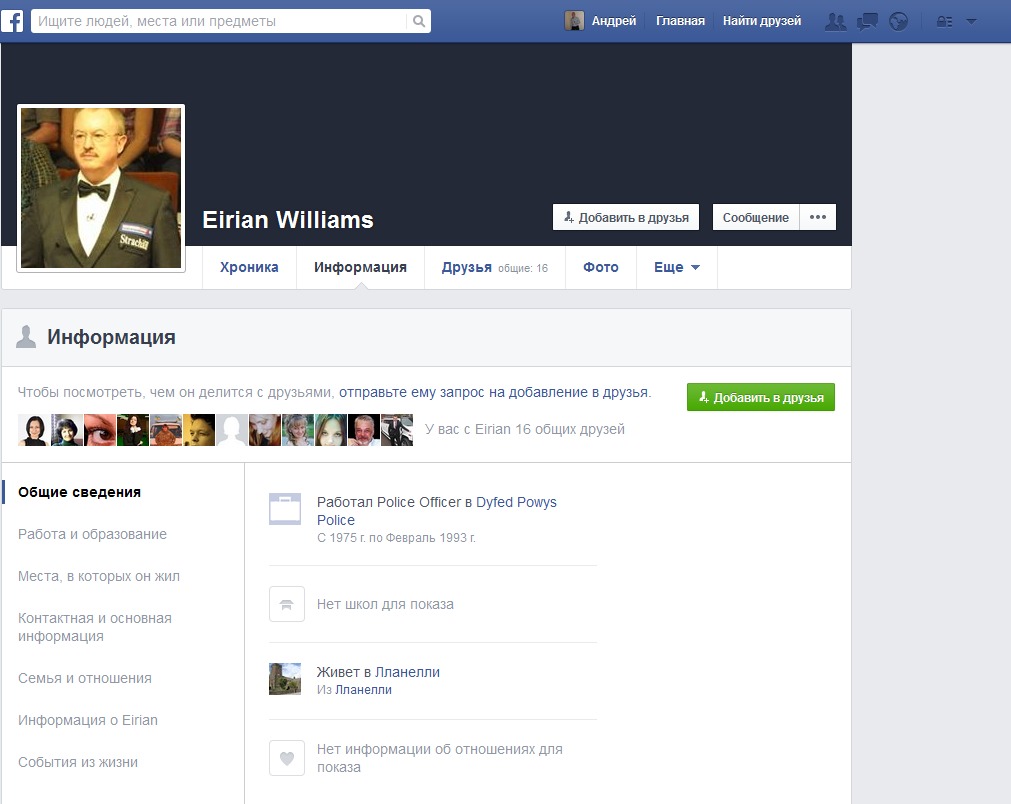Open last mutual friend thumbnail in row
Image resolution: width=1011 pixels, height=804 pixels.
tap(397, 430)
